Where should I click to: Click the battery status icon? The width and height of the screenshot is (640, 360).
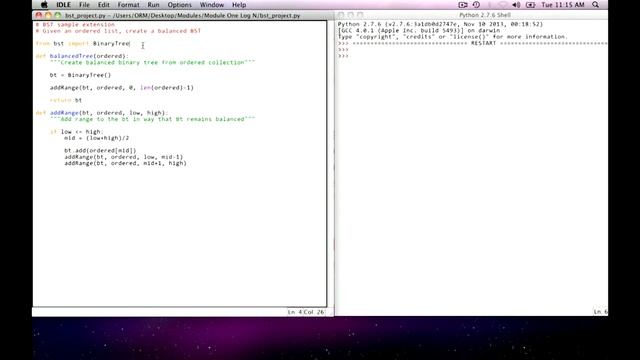click(530, 5)
